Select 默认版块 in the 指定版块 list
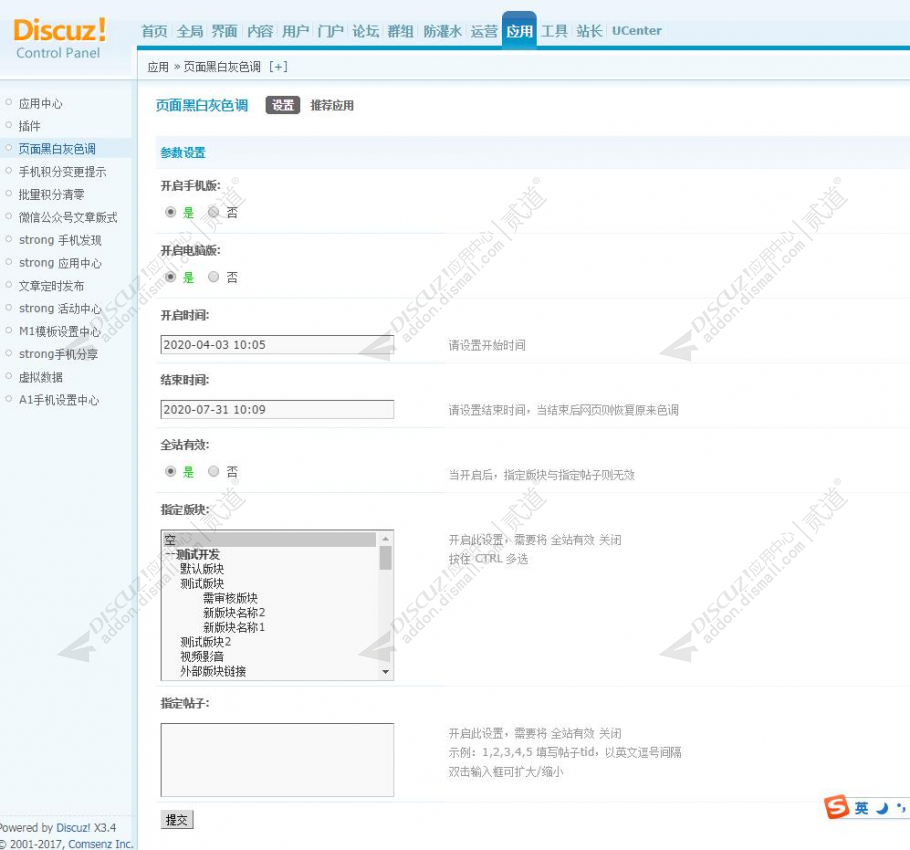The image size is (910, 850). [270, 569]
